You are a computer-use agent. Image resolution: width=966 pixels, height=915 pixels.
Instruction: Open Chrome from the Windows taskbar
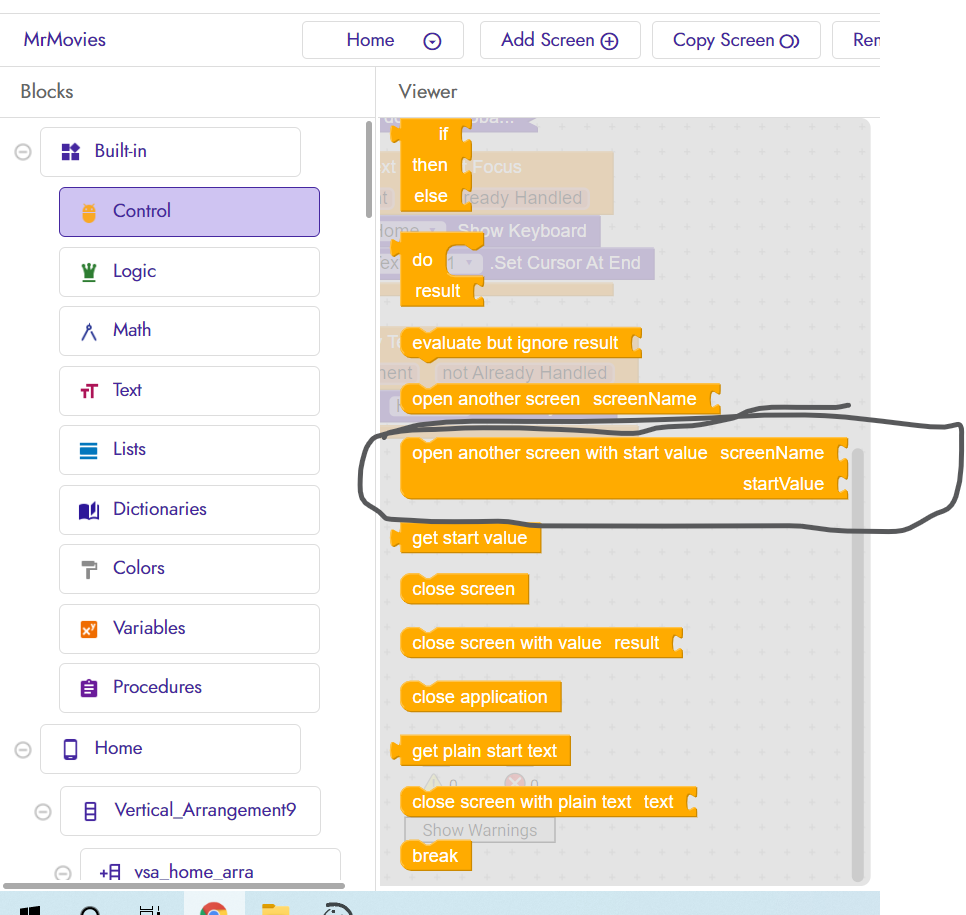(212, 909)
